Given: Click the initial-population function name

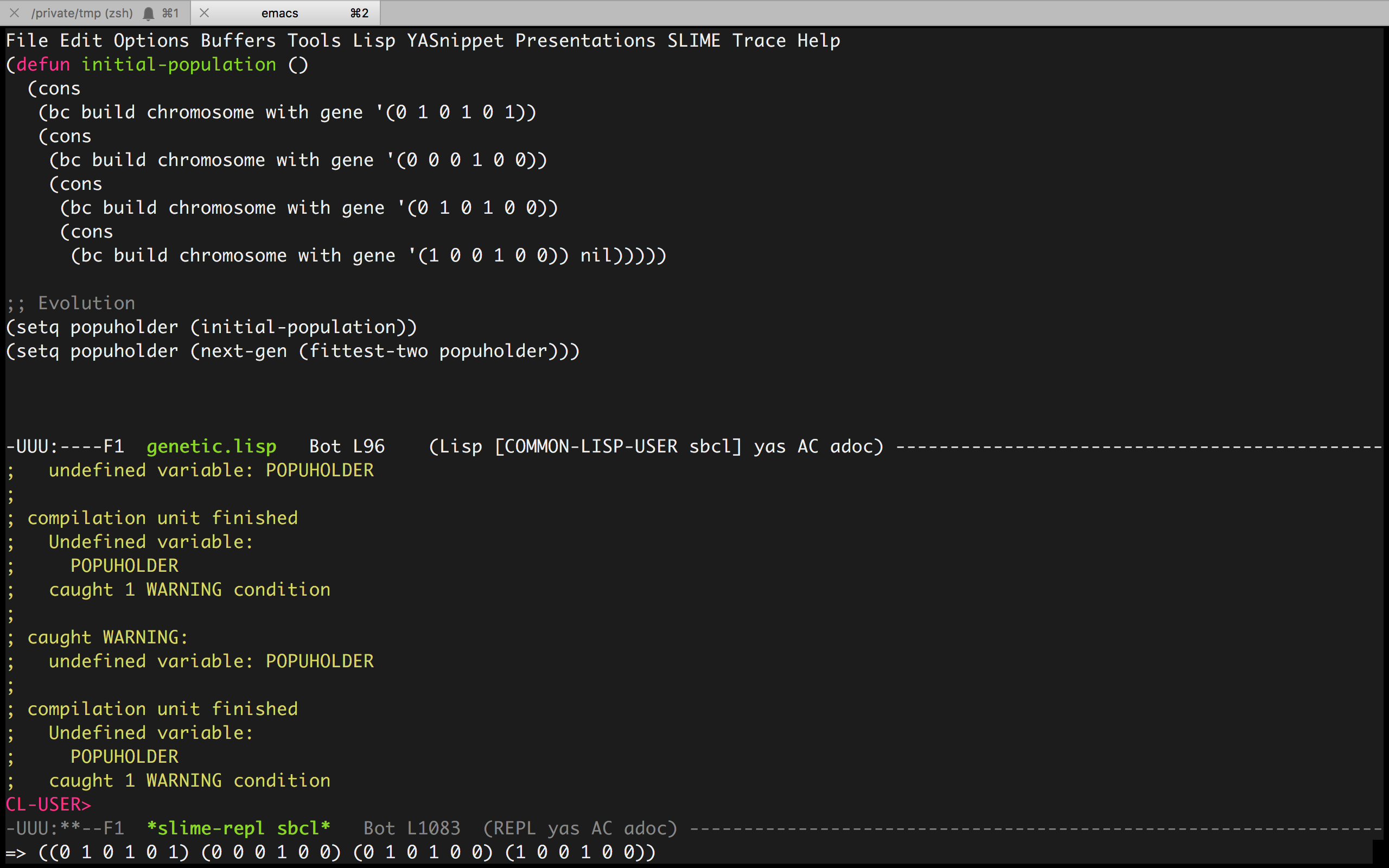Looking at the screenshot, I should pos(179,65).
